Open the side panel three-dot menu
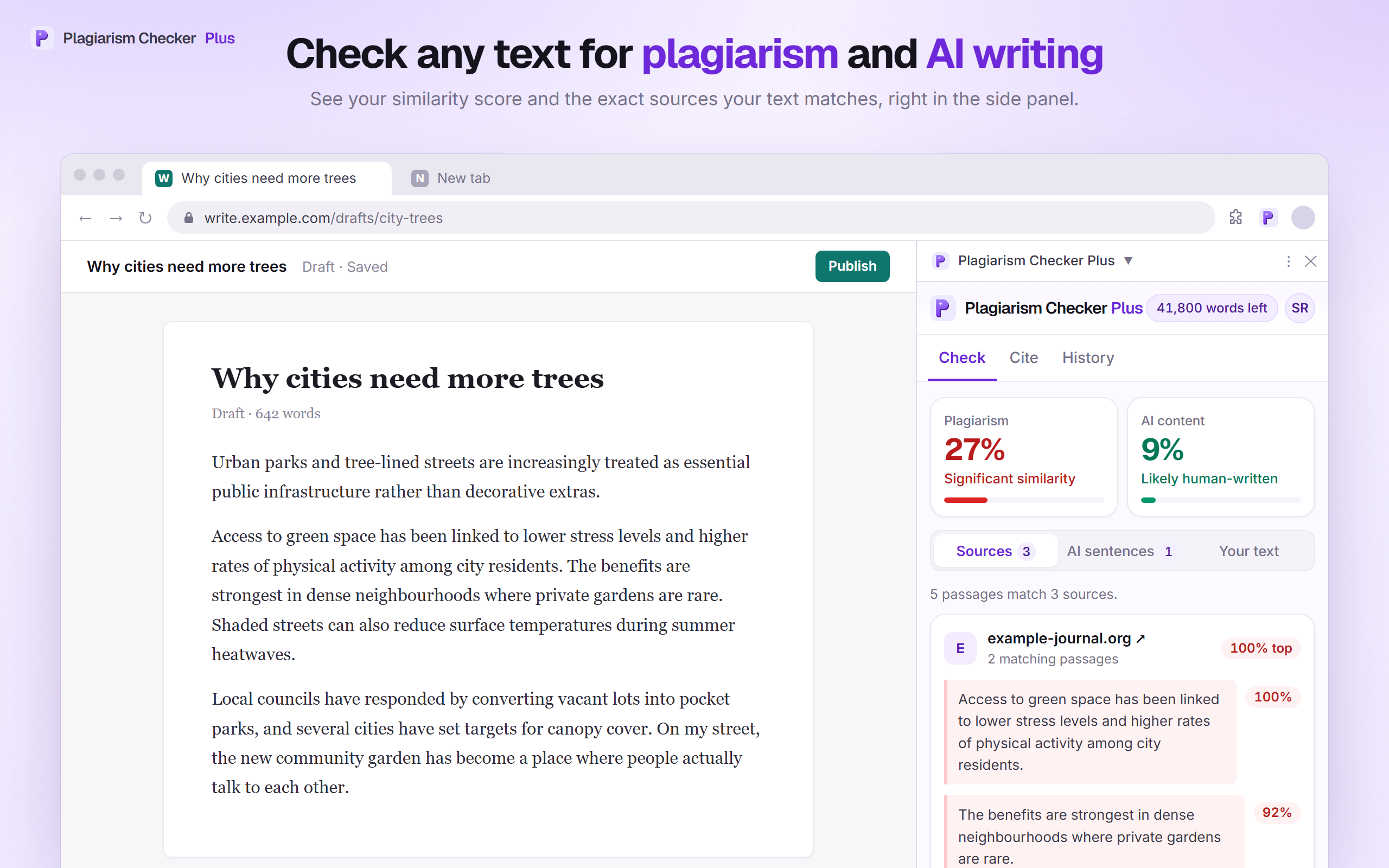This screenshot has width=1389, height=868. click(1289, 261)
